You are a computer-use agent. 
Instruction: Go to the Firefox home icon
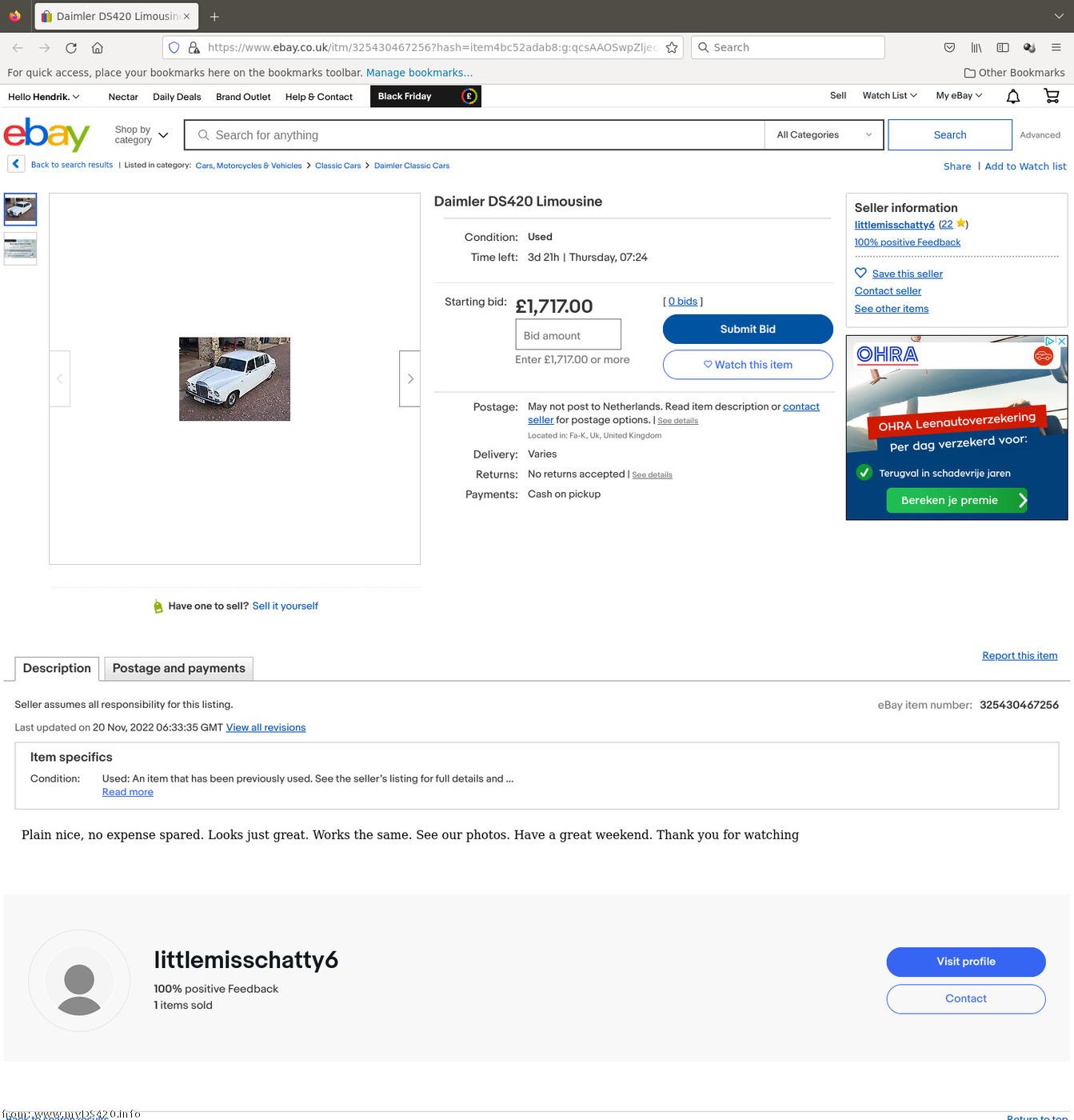[x=98, y=48]
